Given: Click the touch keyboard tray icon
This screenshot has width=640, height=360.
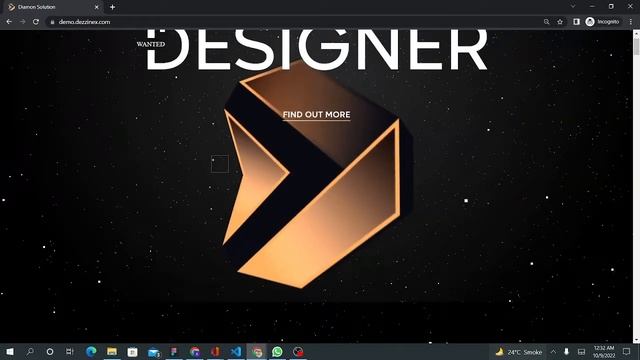Looking at the screenshot, I should [582, 352].
